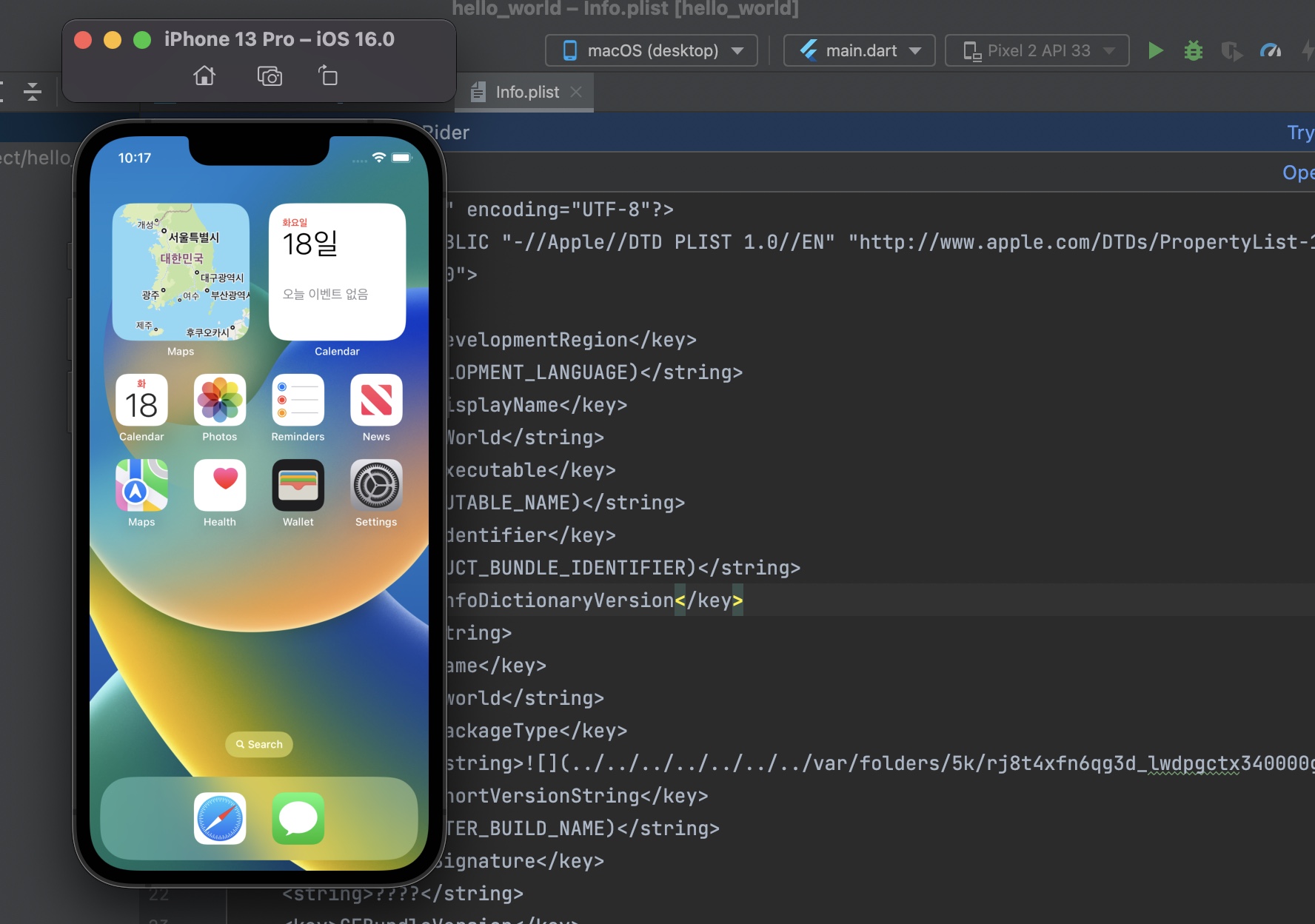This screenshot has width=1315, height=924.
Task: Click the hot reload lightning icon
Action: pyautogui.click(x=1308, y=50)
